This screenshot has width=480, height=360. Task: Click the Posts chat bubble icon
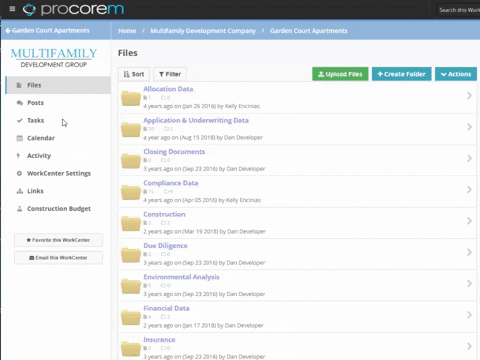click(x=20, y=103)
